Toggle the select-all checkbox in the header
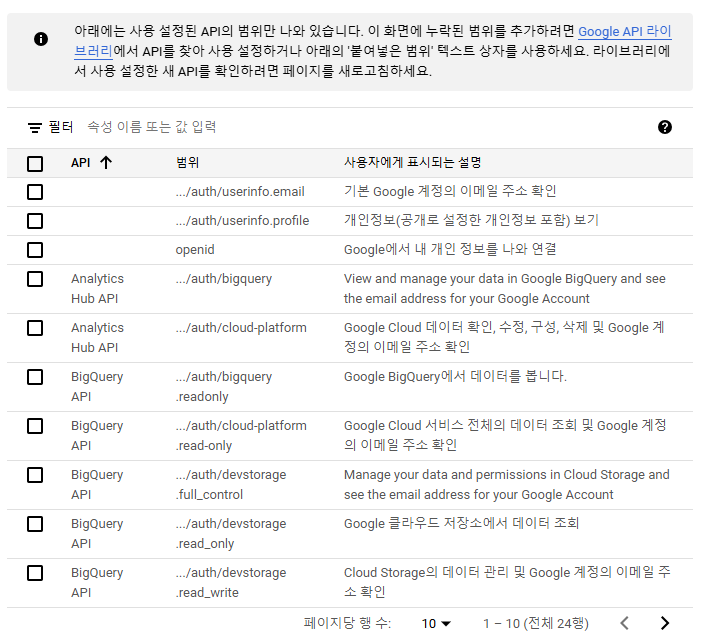Viewport: 711px width, 640px height. (x=35, y=163)
